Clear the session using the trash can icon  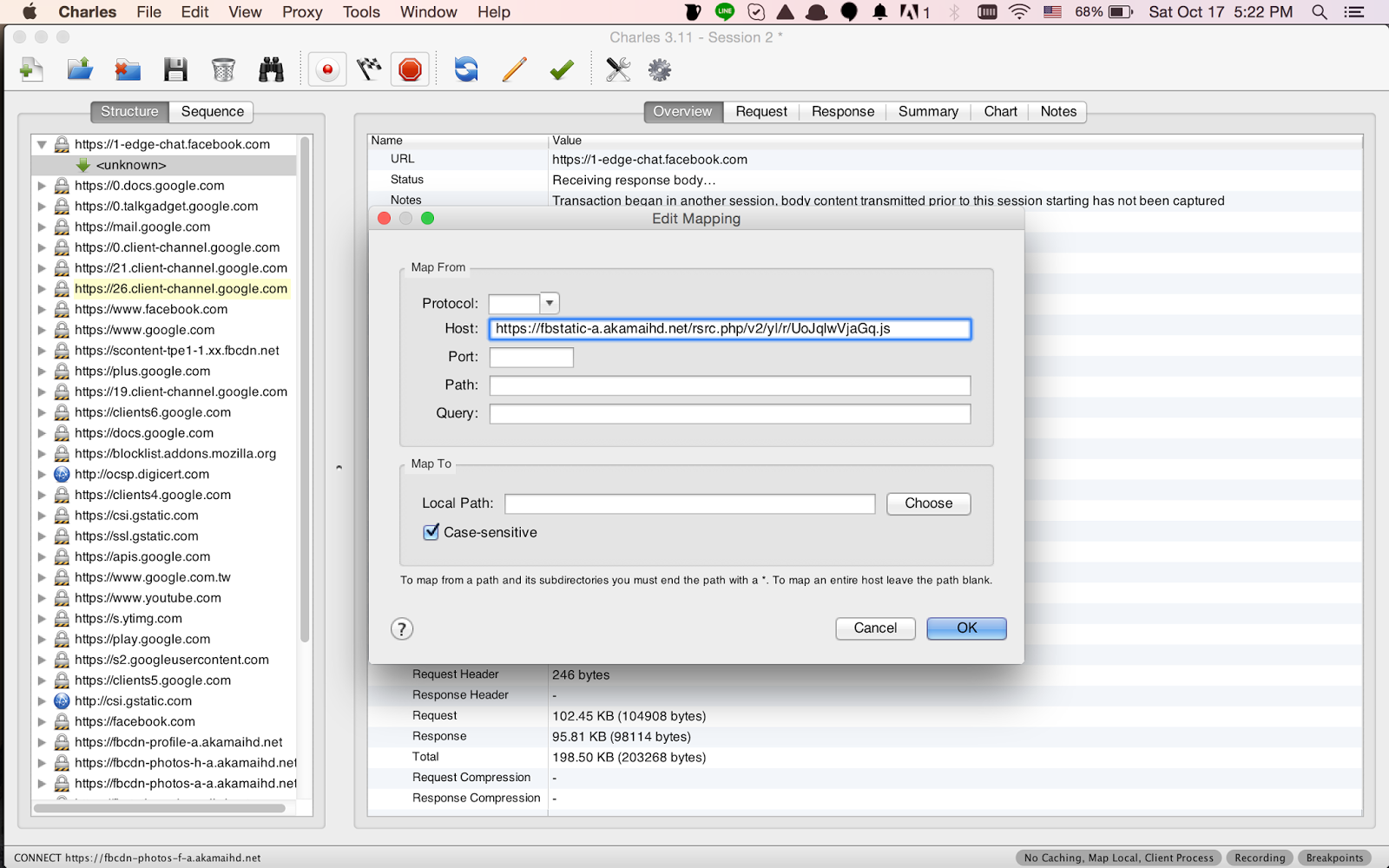(223, 69)
